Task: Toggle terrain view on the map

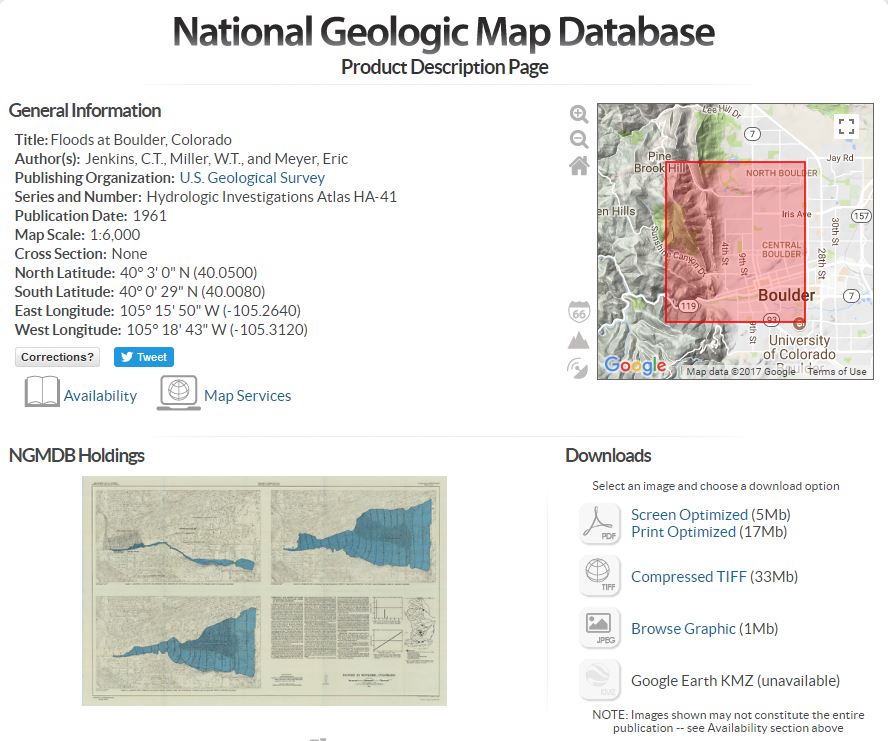Action: point(578,340)
